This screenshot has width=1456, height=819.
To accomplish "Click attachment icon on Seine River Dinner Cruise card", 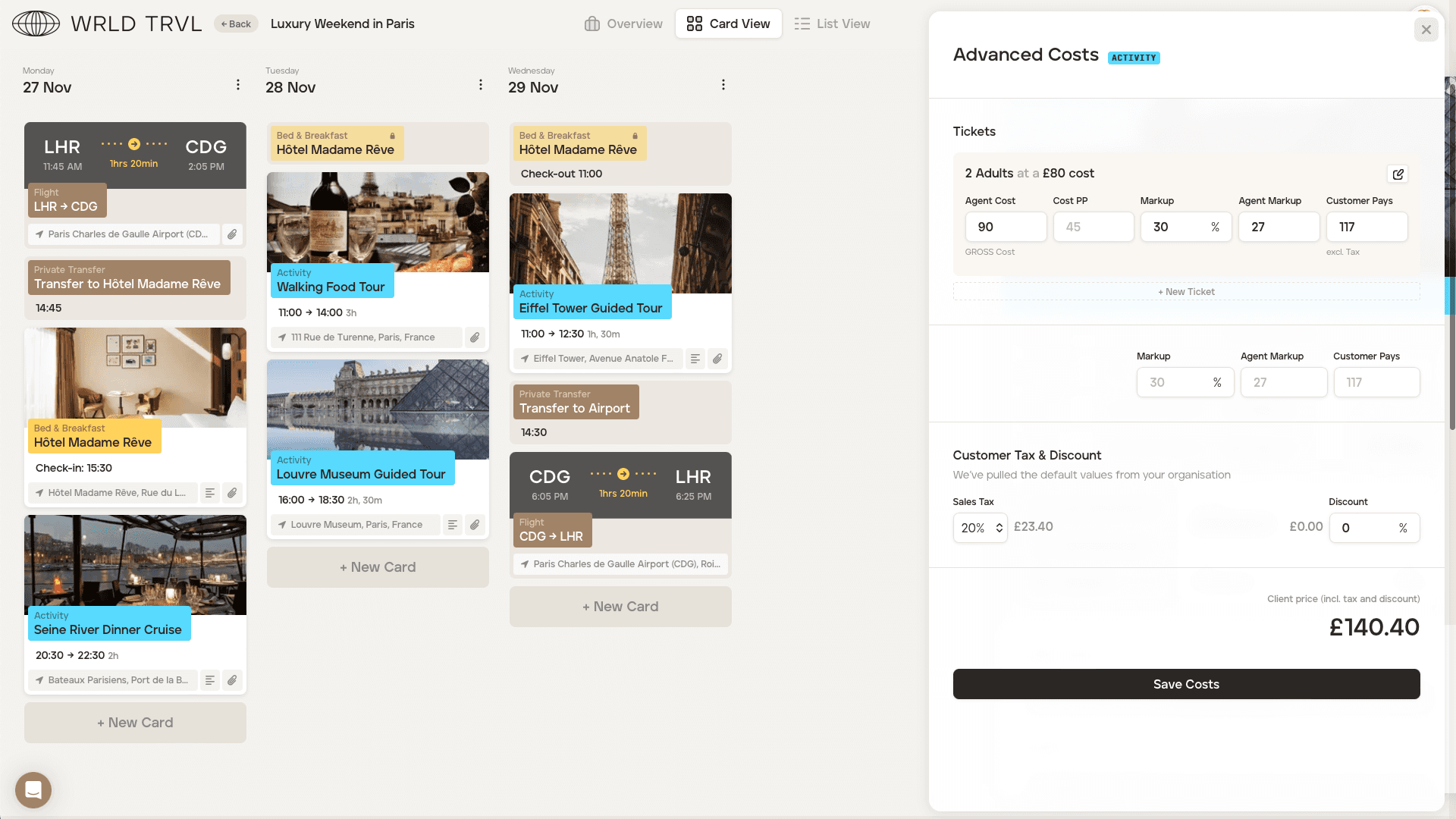I will click(x=232, y=680).
